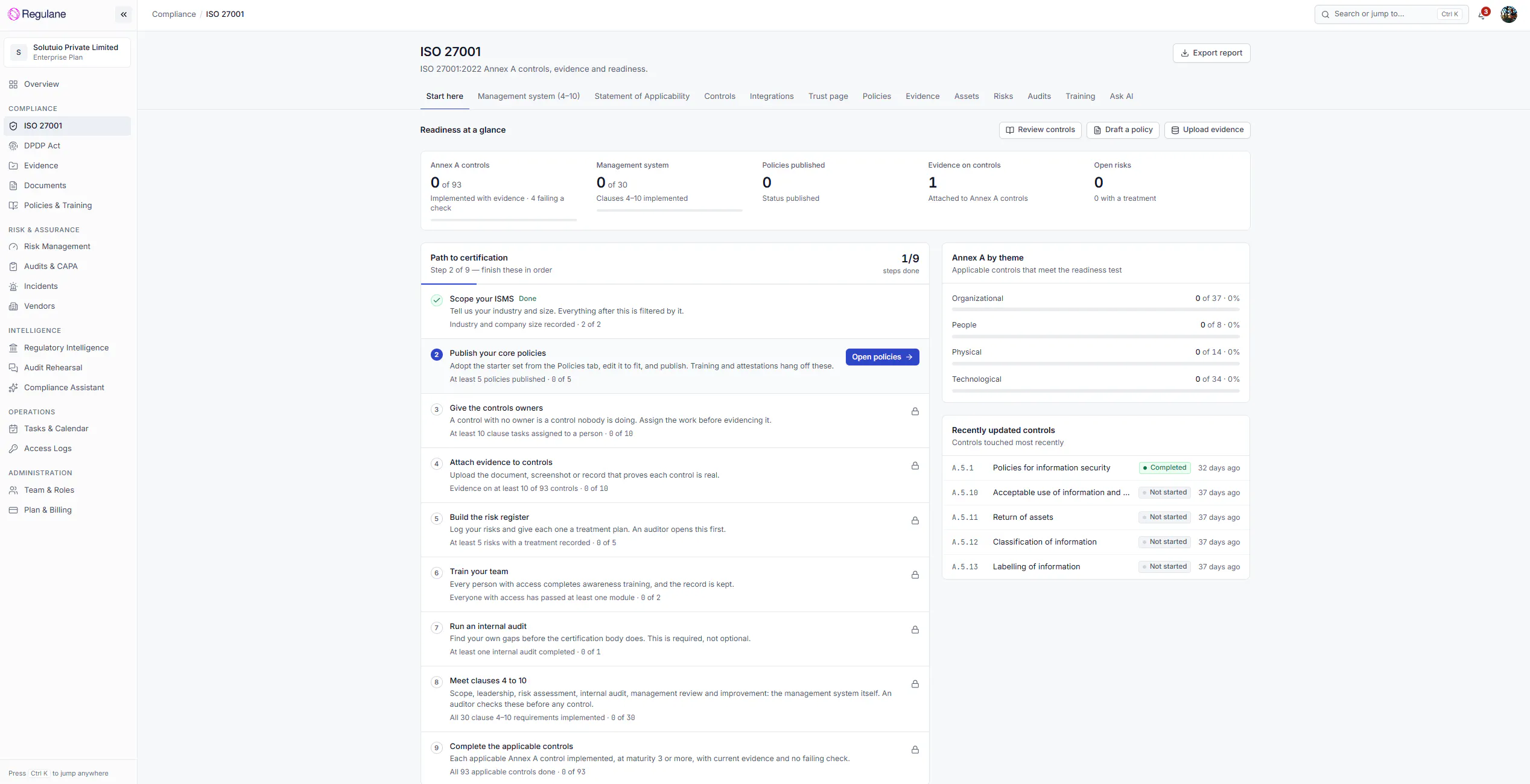Click the Review controls button

1040,130
